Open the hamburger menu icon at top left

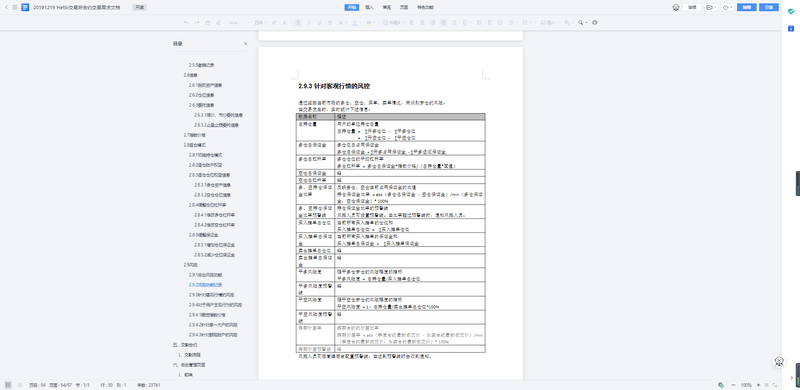click(15, 7)
